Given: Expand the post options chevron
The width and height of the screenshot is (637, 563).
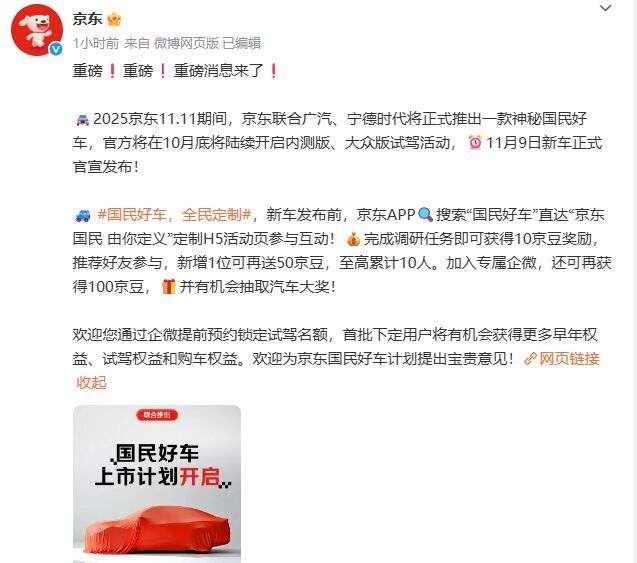Looking at the screenshot, I should coord(605,8).
